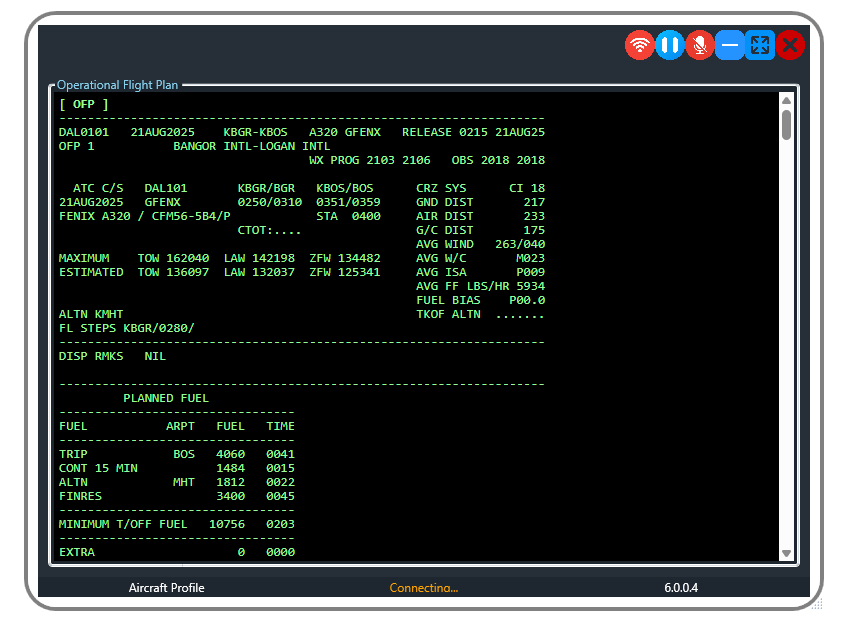This screenshot has width=842, height=617.
Task: Select the FINRES fuel value 3400
Action: click(230, 496)
